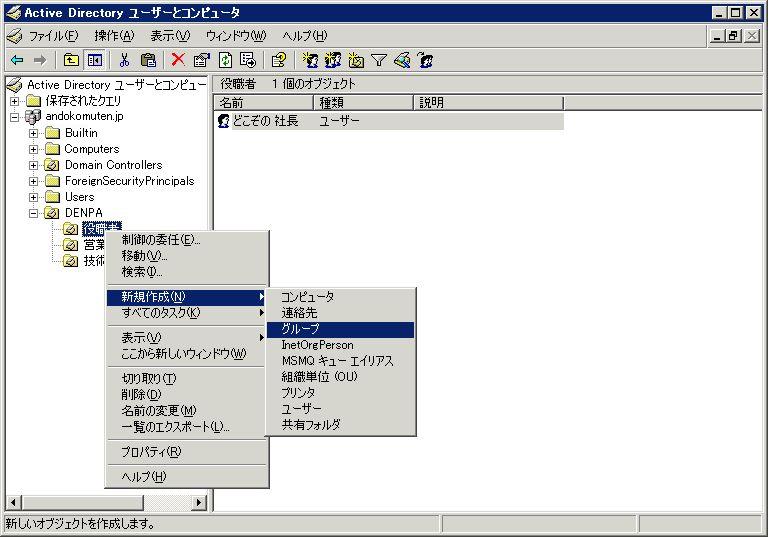Open the ヘルプ menu in menu bar
The image size is (768, 537).
click(x=305, y=36)
